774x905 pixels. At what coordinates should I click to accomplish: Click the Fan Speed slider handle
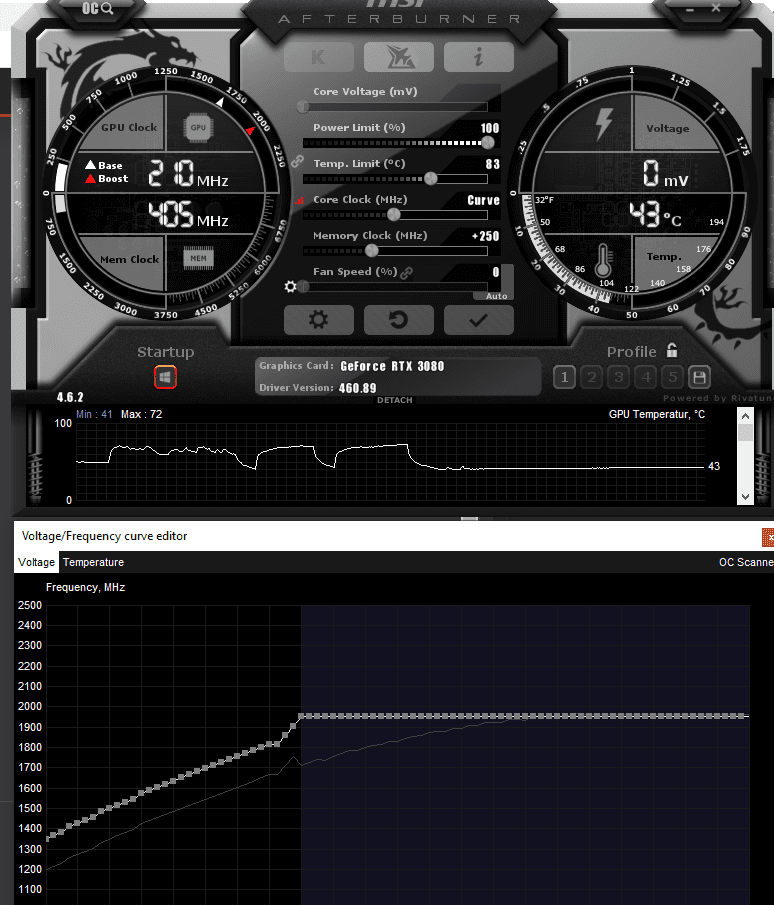(x=304, y=286)
